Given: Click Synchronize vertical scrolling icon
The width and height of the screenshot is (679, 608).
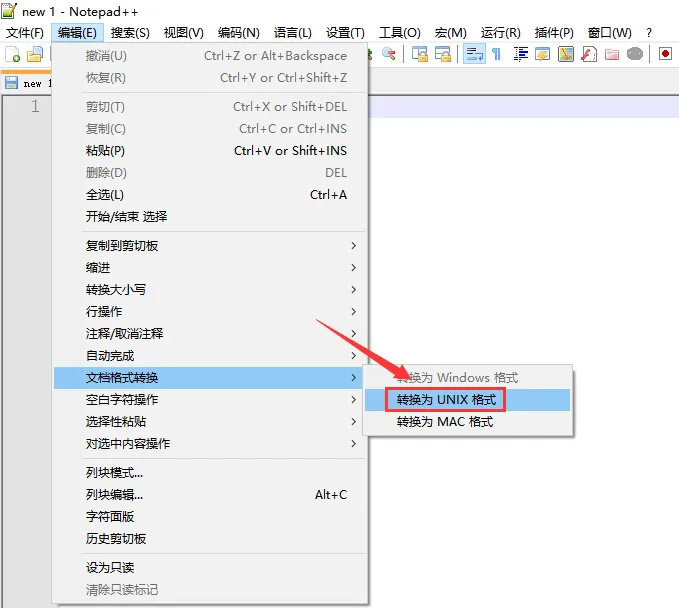Looking at the screenshot, I should (x=420, y=55).
